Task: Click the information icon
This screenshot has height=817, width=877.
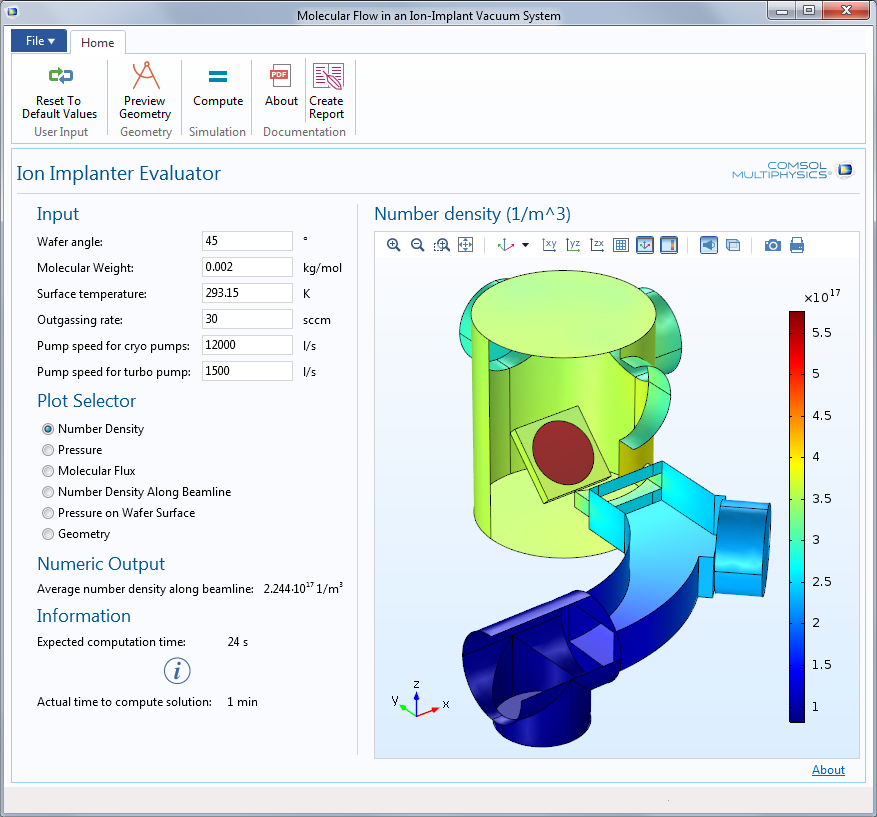Action: [177, 670]
